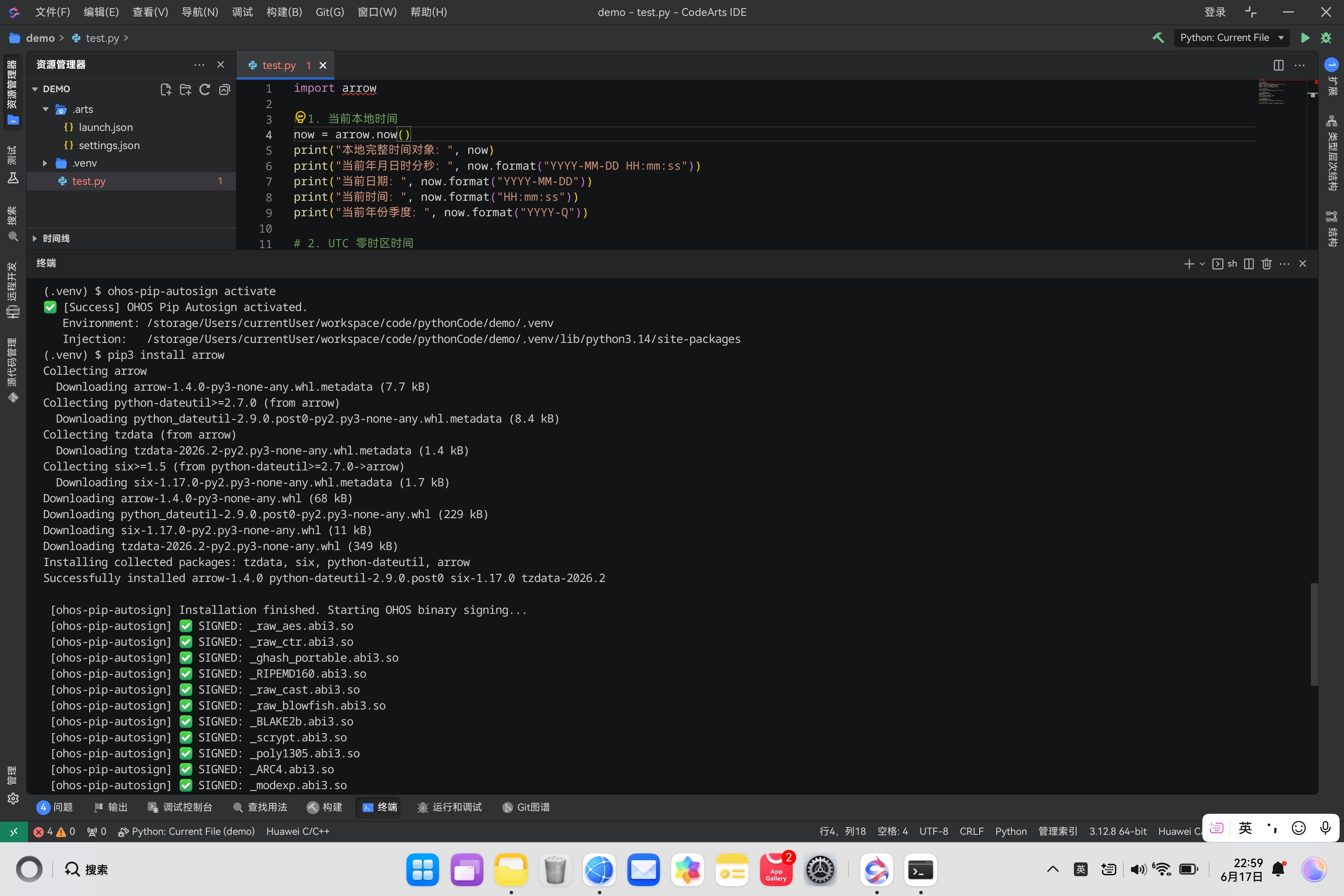Click the remote connection status bar icon

(x=13, y=831)
